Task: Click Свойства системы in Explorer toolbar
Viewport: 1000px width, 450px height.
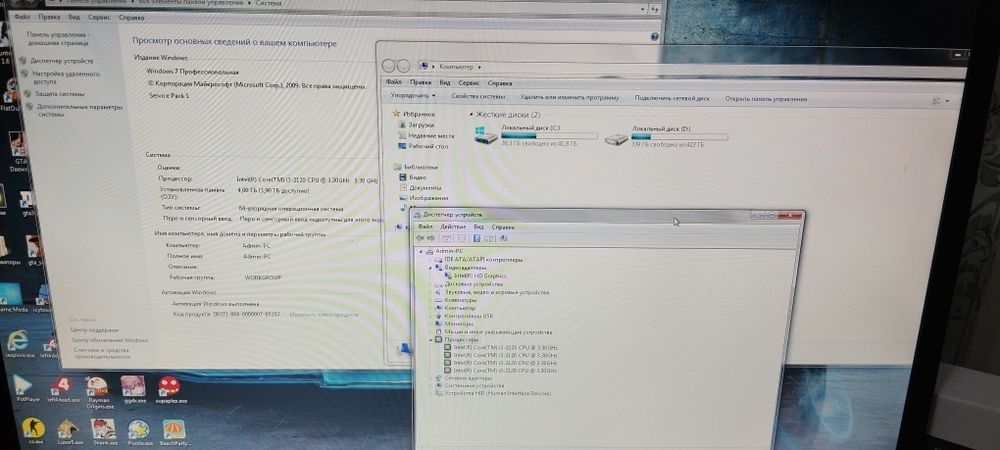Action: (x=478, y=96)
